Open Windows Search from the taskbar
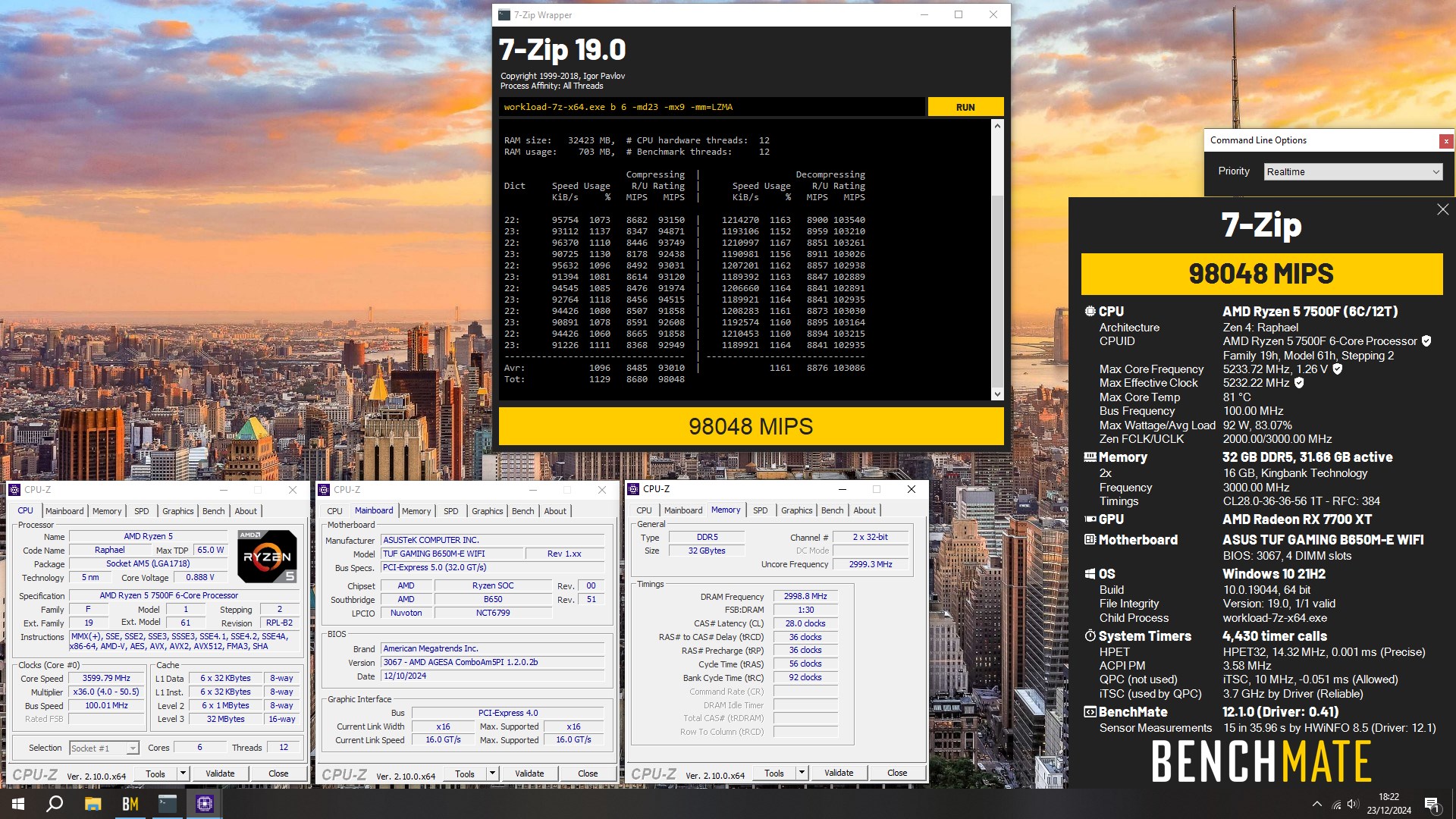This screenshot has width=1456, height=819. (55, 804)
